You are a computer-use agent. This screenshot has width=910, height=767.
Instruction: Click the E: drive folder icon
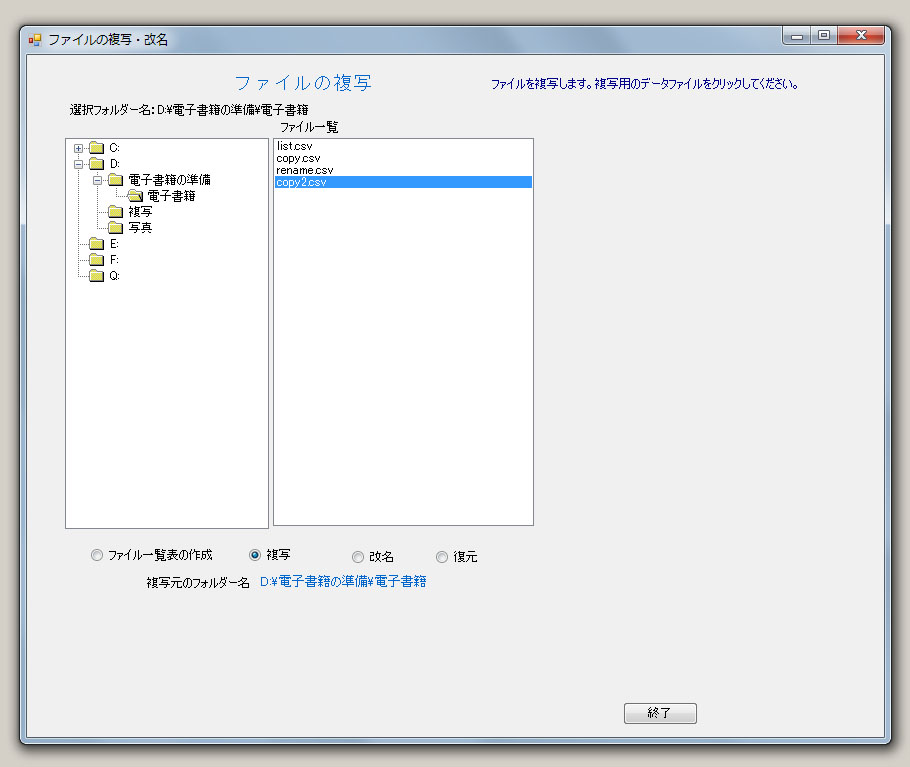click(x=96, y=244)
